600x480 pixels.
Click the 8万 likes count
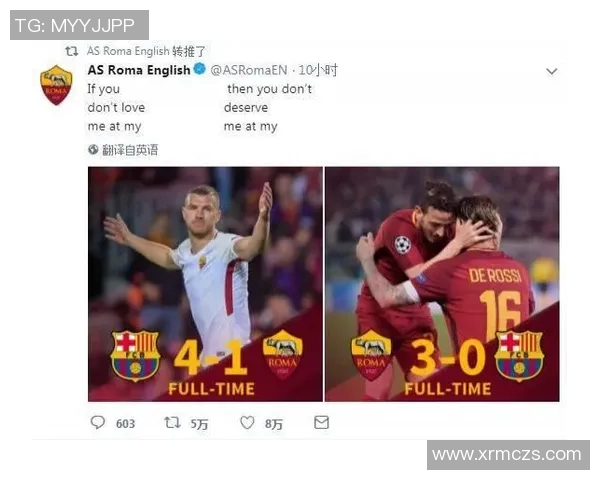(x=274, y=424)
